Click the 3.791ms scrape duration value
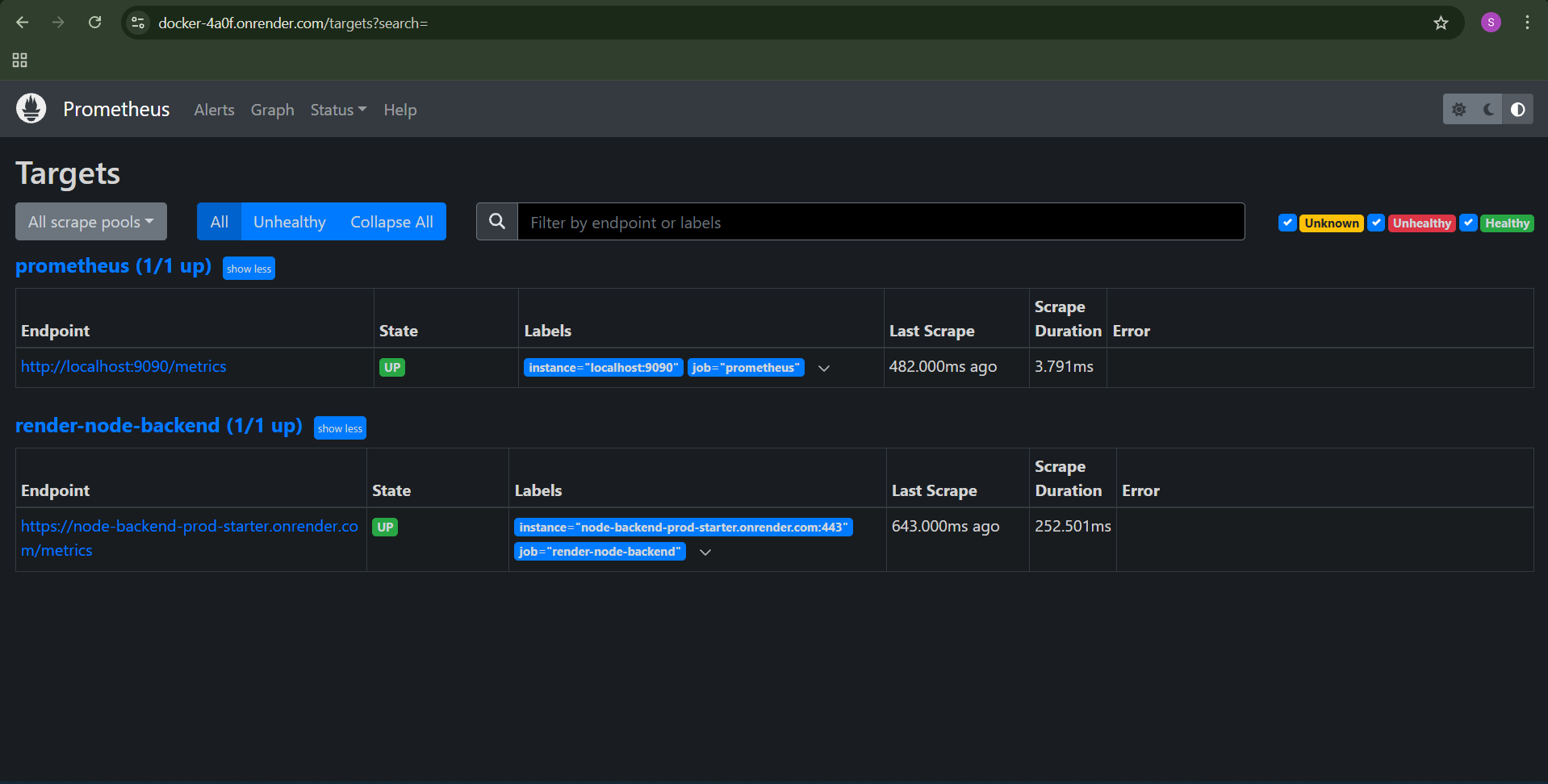1548x784 pixels. pyautogui.click(x=1064, y=366)
